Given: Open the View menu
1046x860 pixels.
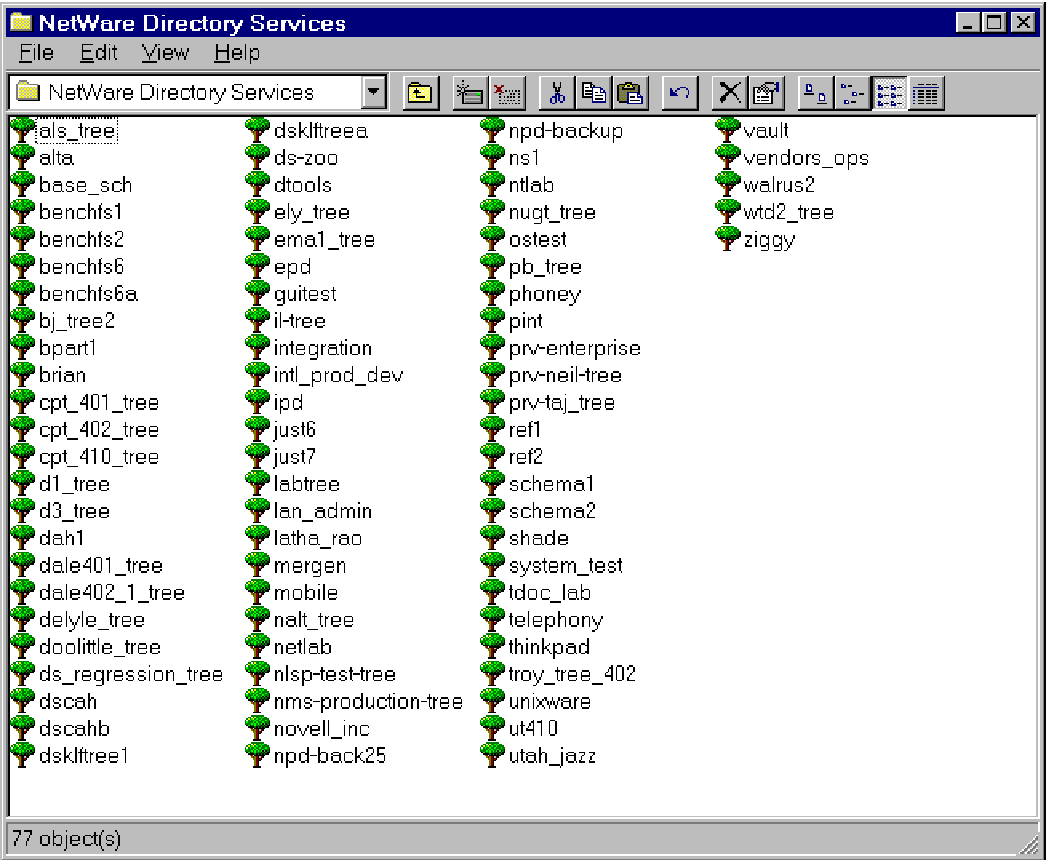Looking at the screenshot, I should pyautogui.click(x=165, y=52).
